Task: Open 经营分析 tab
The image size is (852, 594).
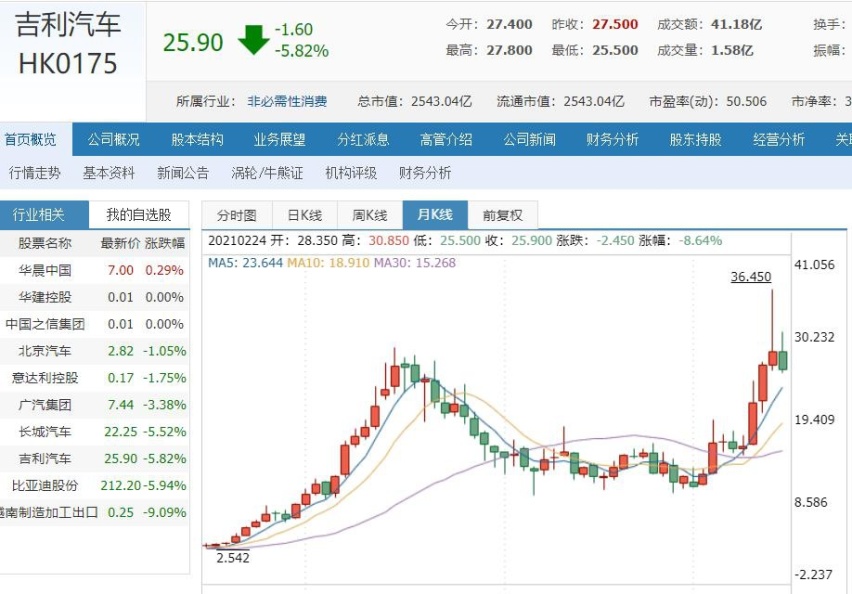Action: point(779,140)
